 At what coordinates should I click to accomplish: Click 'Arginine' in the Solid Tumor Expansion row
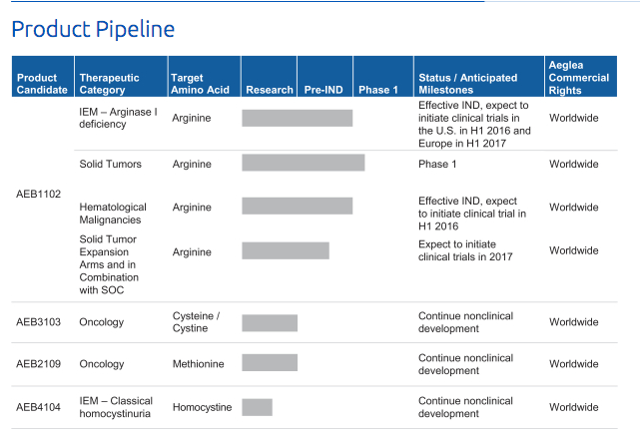pyautogui.click(x=192, y=252)
